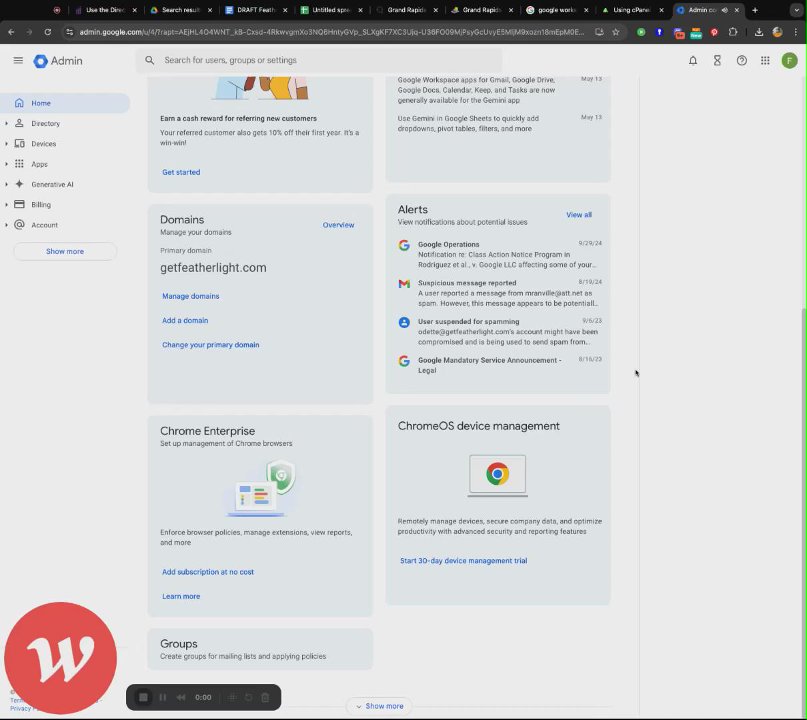Expand the Billing menu arrow

point(6,204)
